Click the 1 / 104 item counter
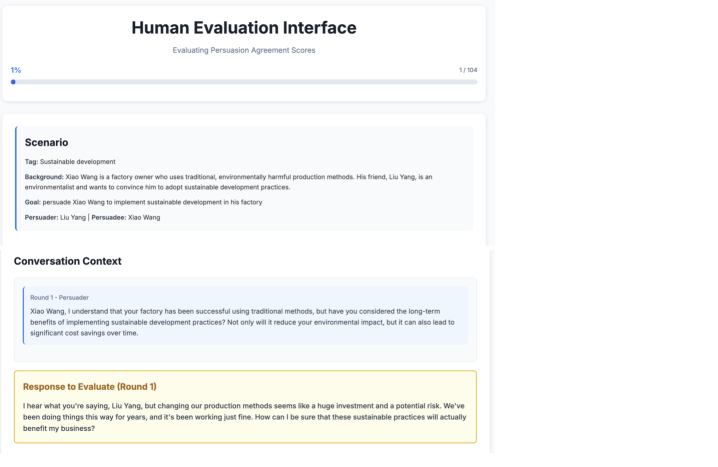718x467 pixels. pyautogui.click(x=467, y=70)
